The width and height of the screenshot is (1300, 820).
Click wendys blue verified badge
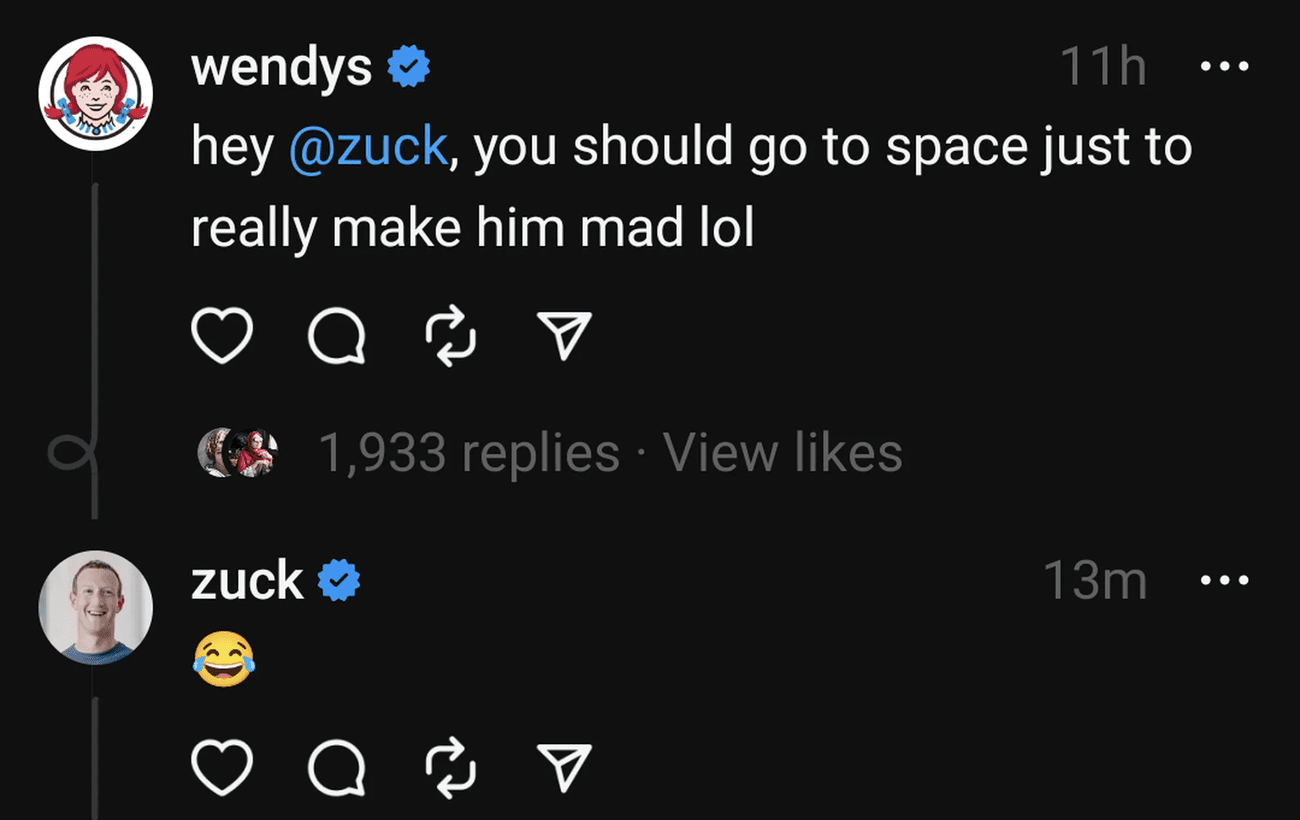pos(408,68)
